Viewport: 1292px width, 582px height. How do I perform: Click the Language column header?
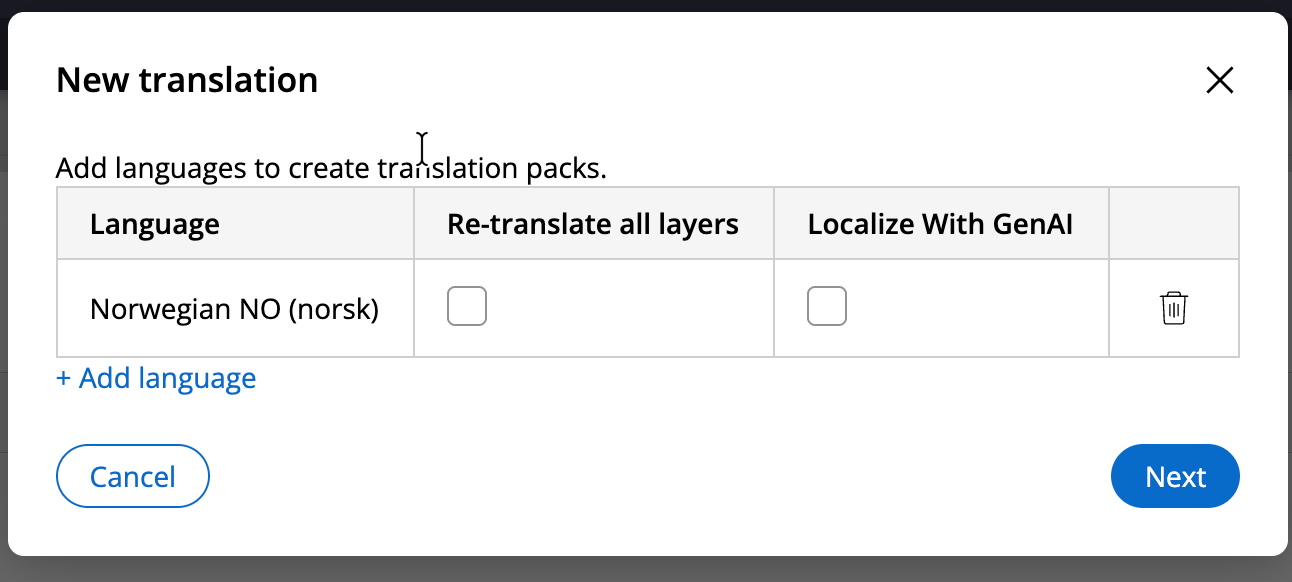[x=155, y=224]
